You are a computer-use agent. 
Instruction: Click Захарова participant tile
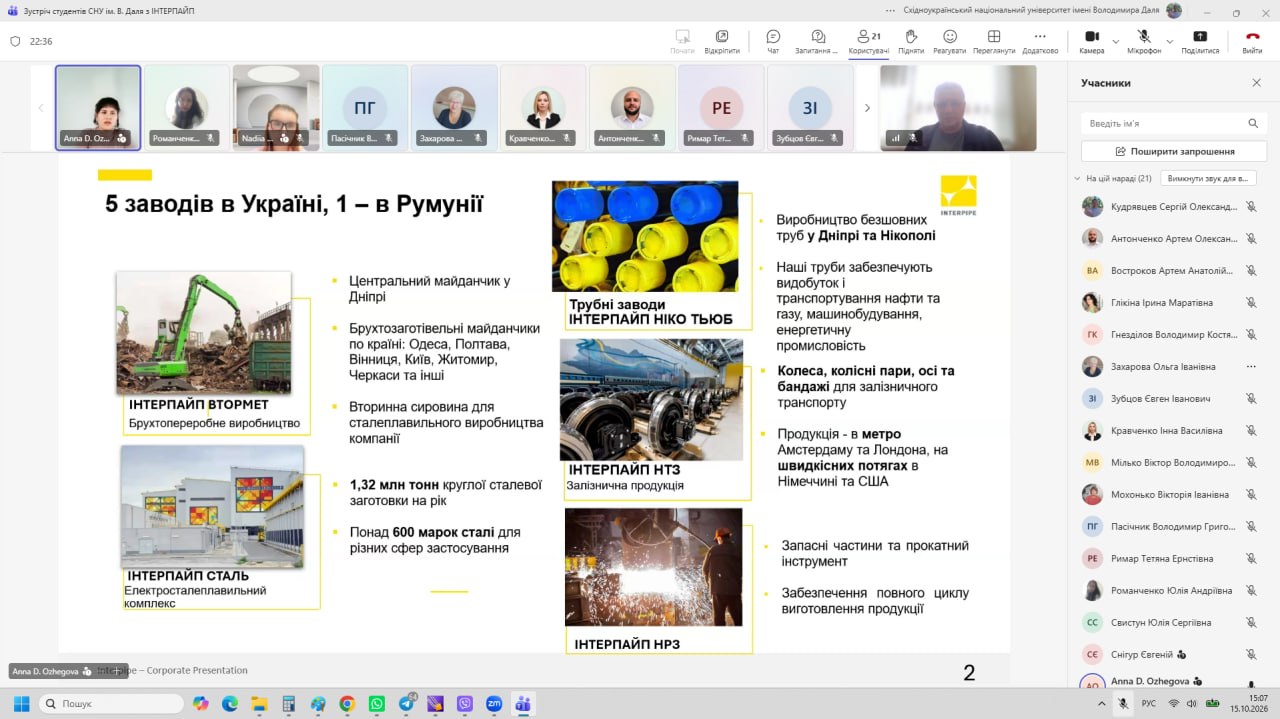click(454, 108)
